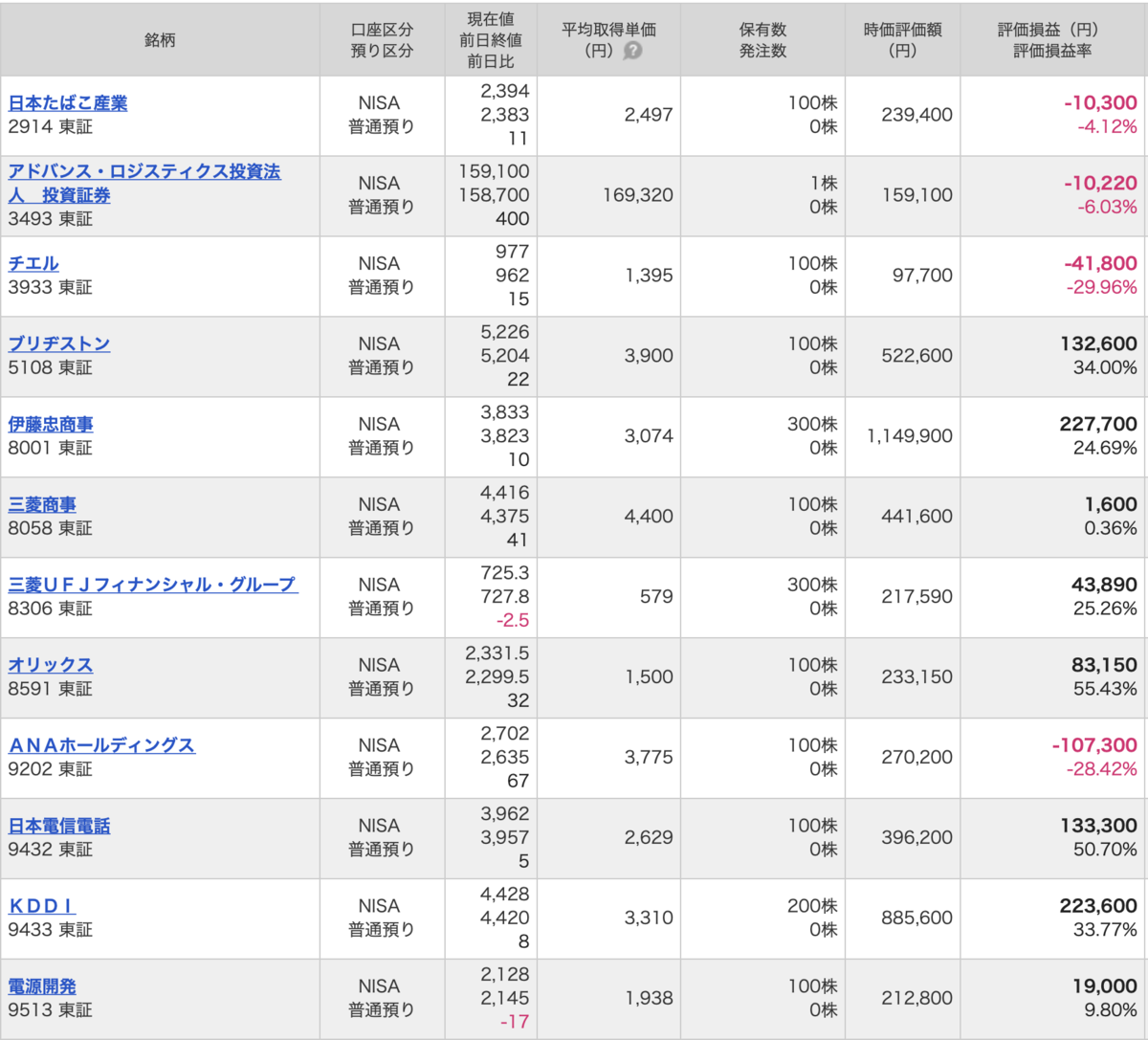Open the ANAホールディングス stock link

[101, 745]
